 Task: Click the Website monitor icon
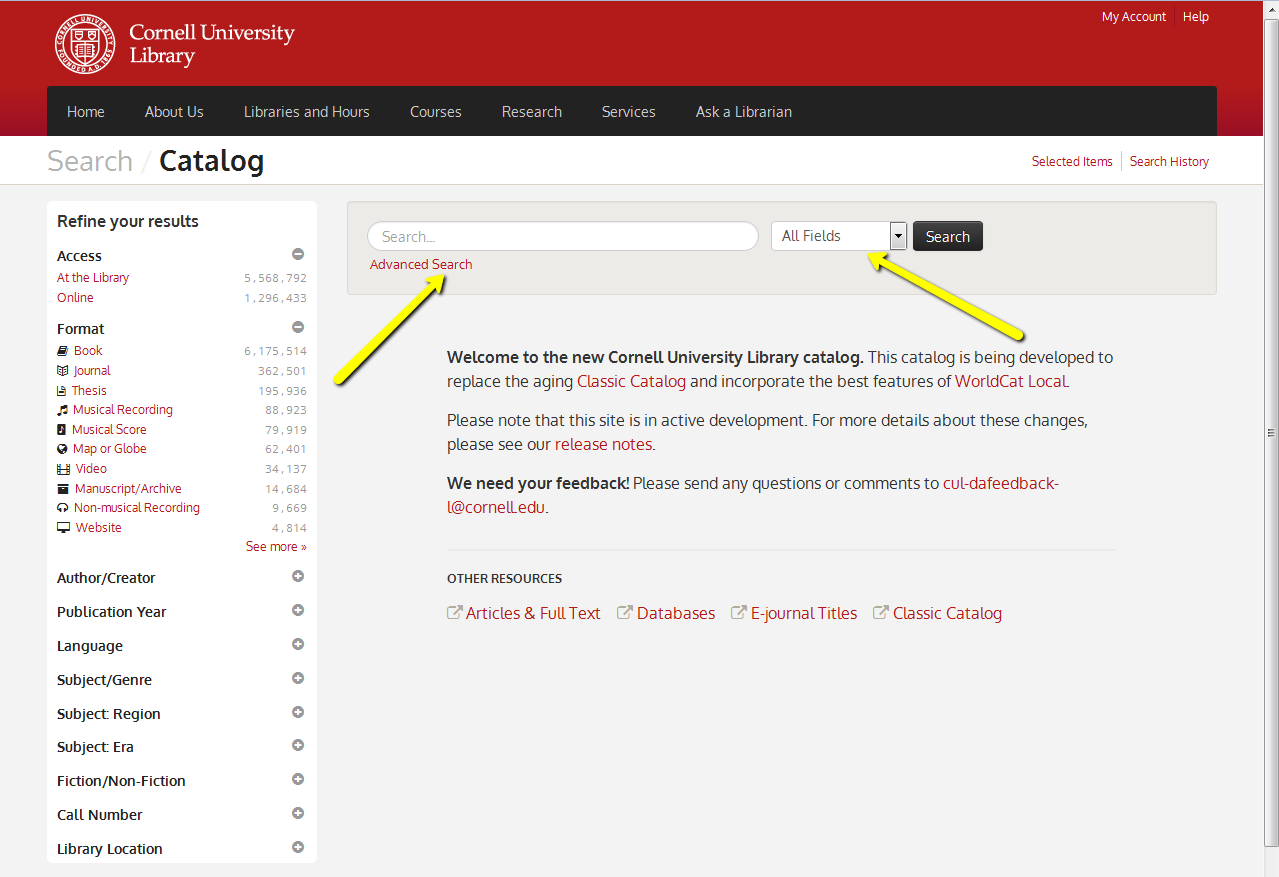coord(64,528)
